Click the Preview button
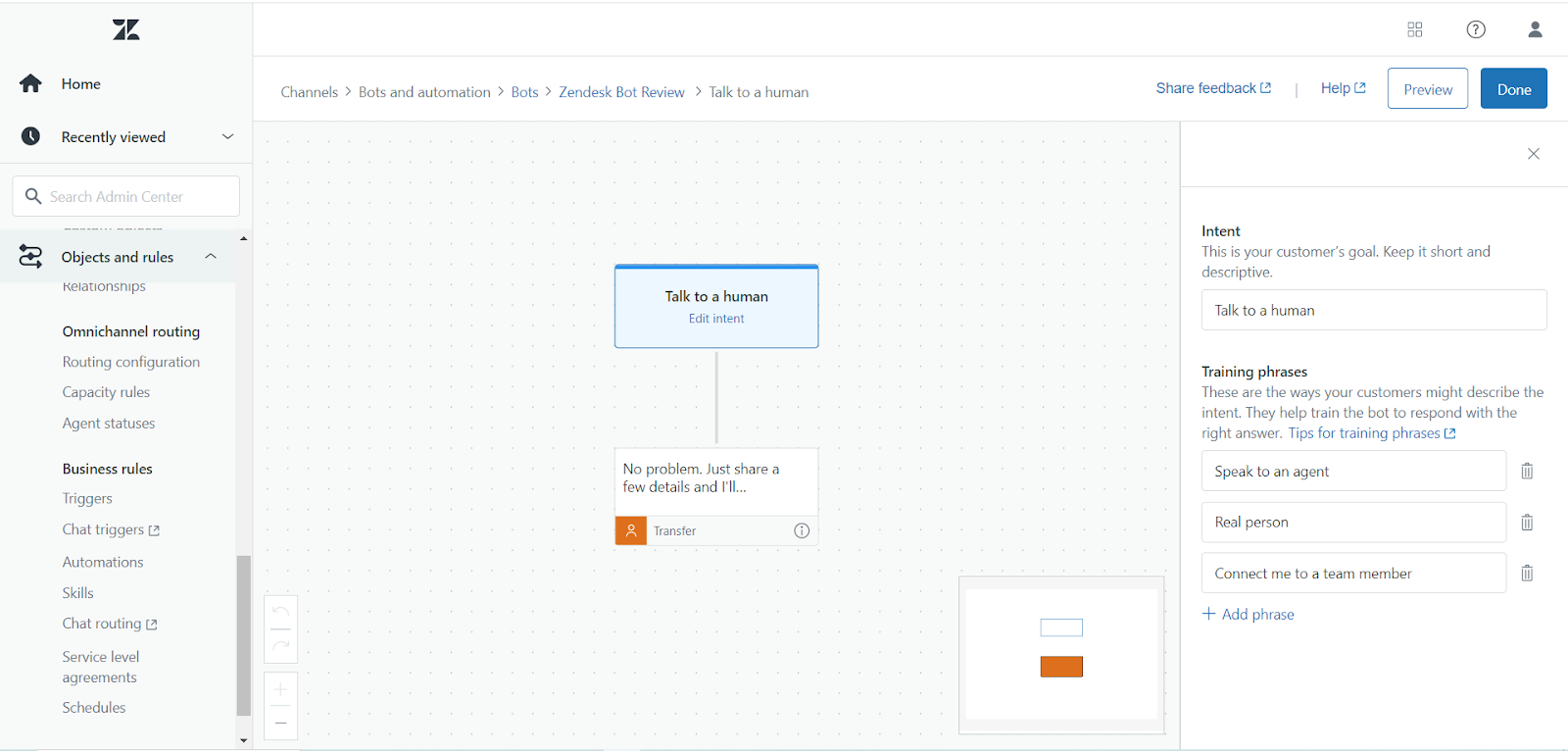This screenshot has height=751, width=1568. pos(1427,89)
